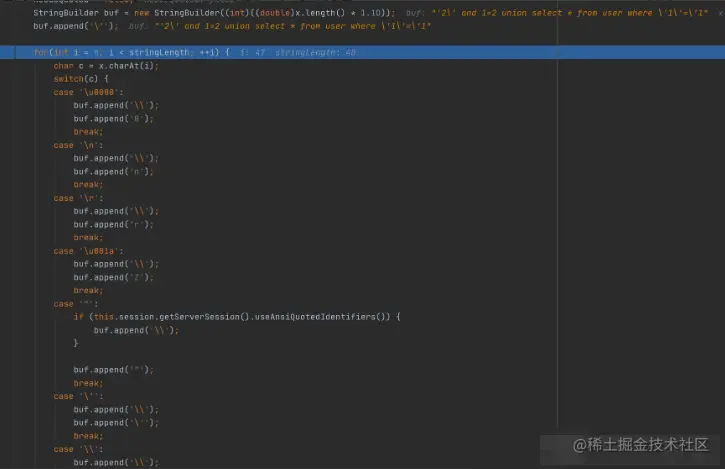Click the 'switch(c) {' statement
The height and width of the screenshot is (469, 725).
click(81, 79)
